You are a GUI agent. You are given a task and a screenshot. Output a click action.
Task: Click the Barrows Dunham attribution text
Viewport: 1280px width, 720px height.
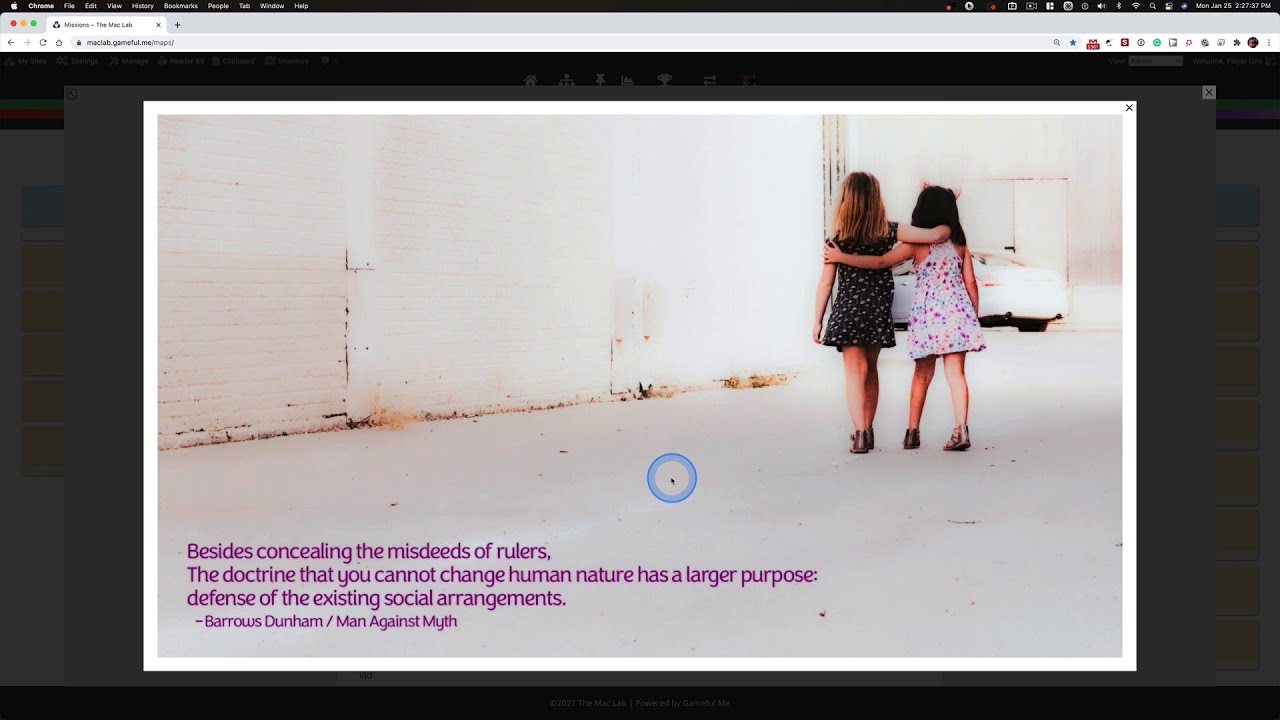point(326,621)
